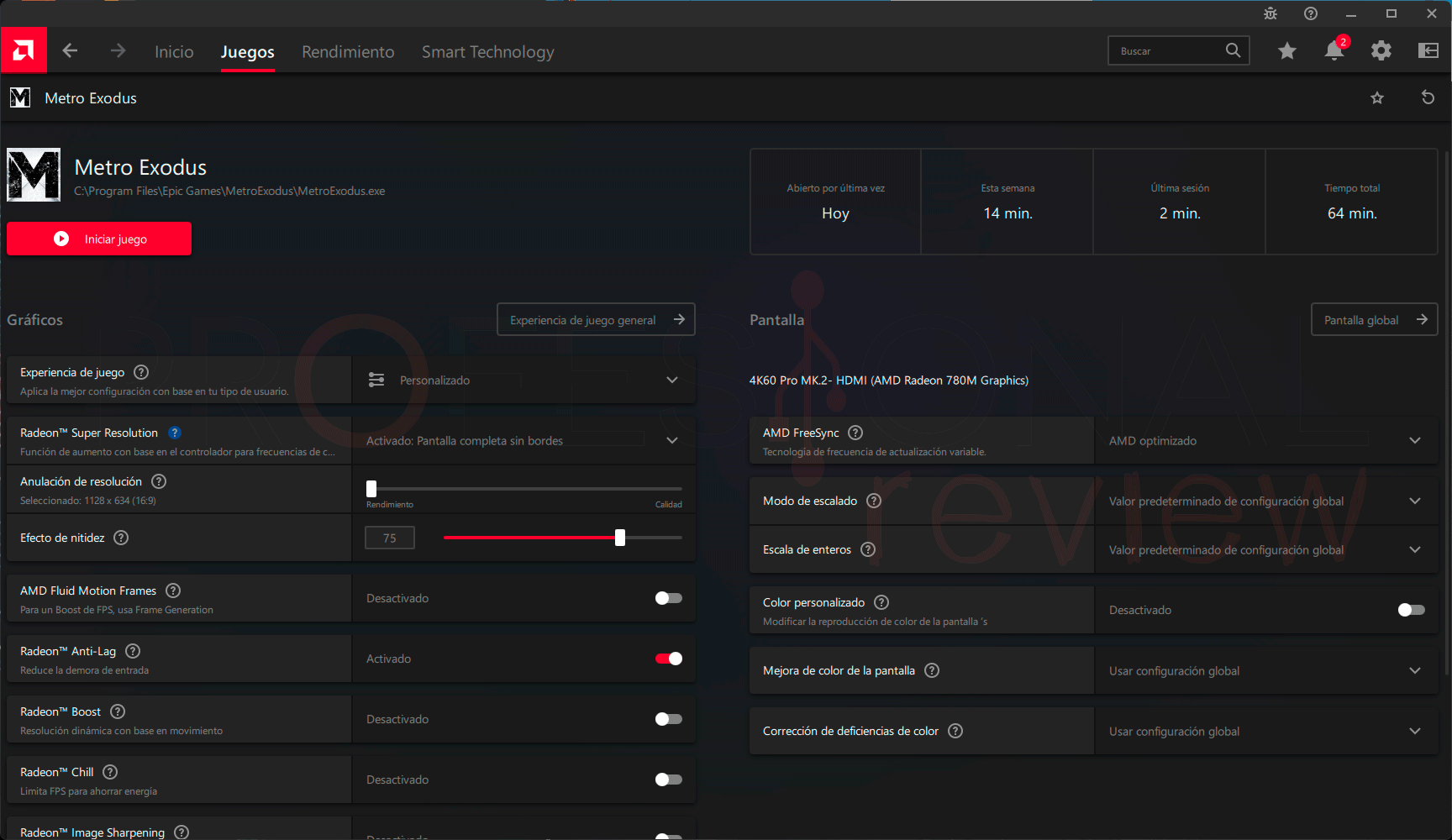Open notifications bell icon
Image resolution: width=1452 pixels, height=840 pixels.
coord(1334,50)
